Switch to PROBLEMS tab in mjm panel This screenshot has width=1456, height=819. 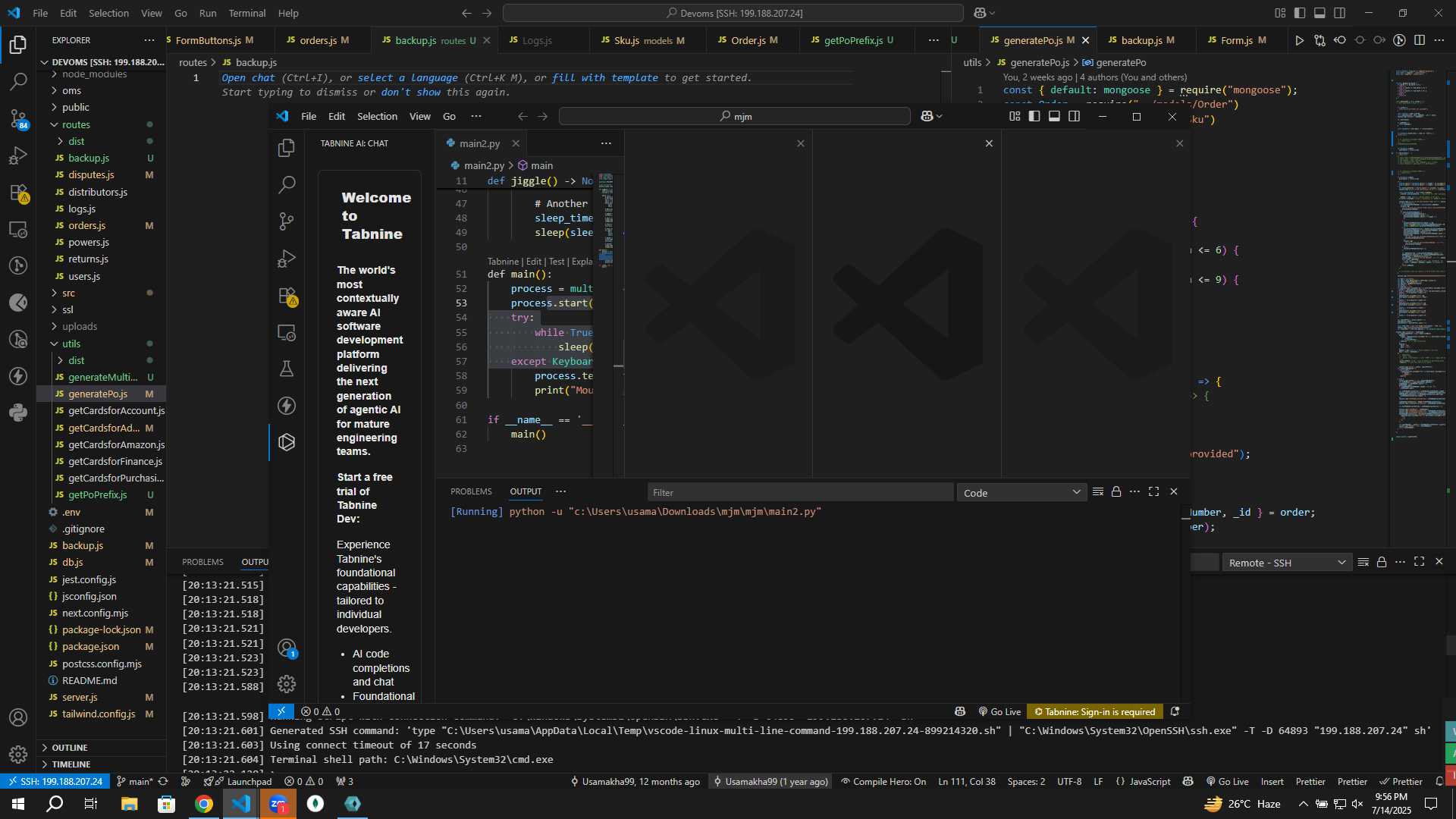pyautogui.click(x=471, y=491)
